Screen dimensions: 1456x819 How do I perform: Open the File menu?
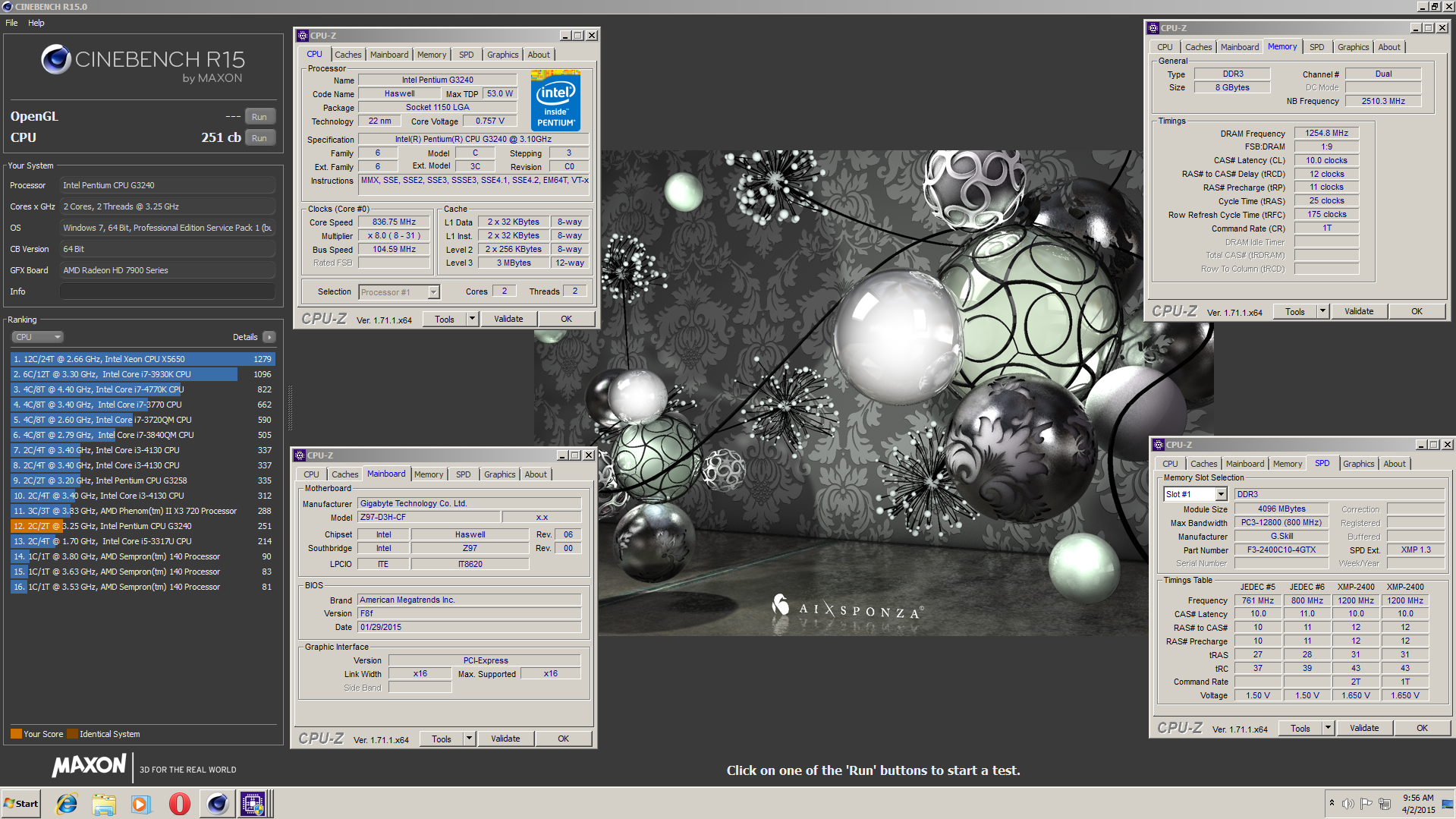(x=11, y=23)
